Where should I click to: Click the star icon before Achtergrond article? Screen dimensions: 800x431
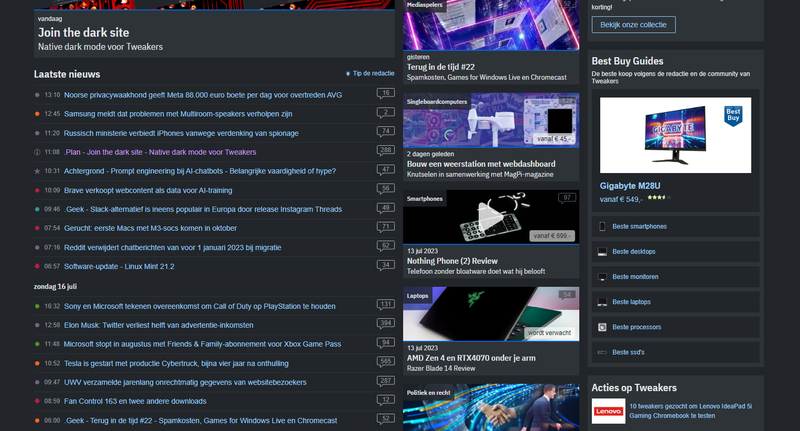[x=37, y=171]
